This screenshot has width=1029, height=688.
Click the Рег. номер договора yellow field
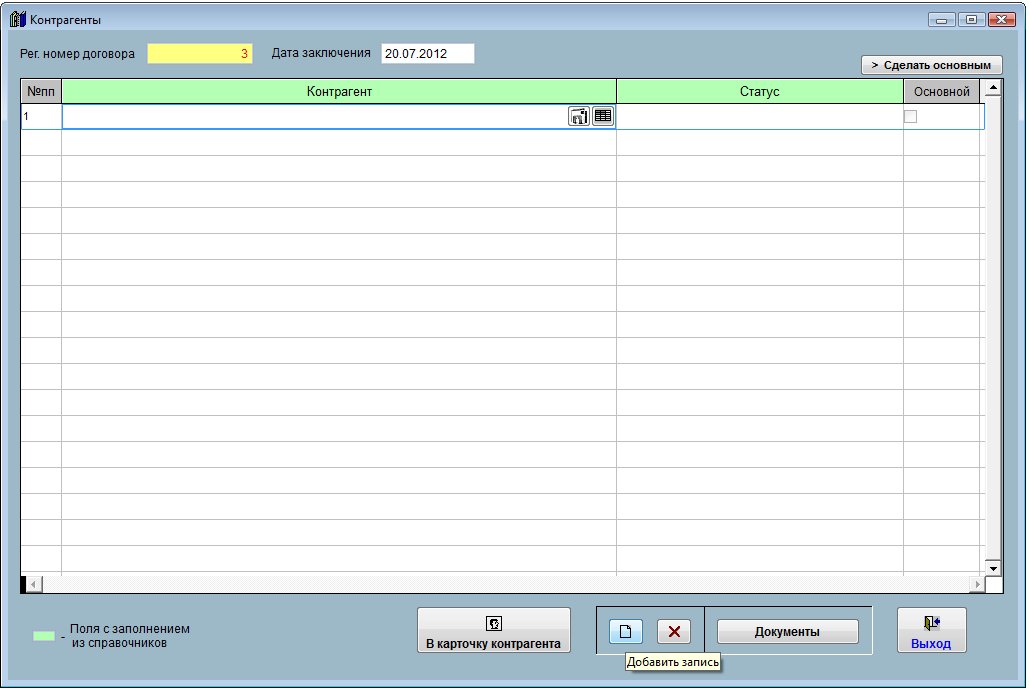200,53
